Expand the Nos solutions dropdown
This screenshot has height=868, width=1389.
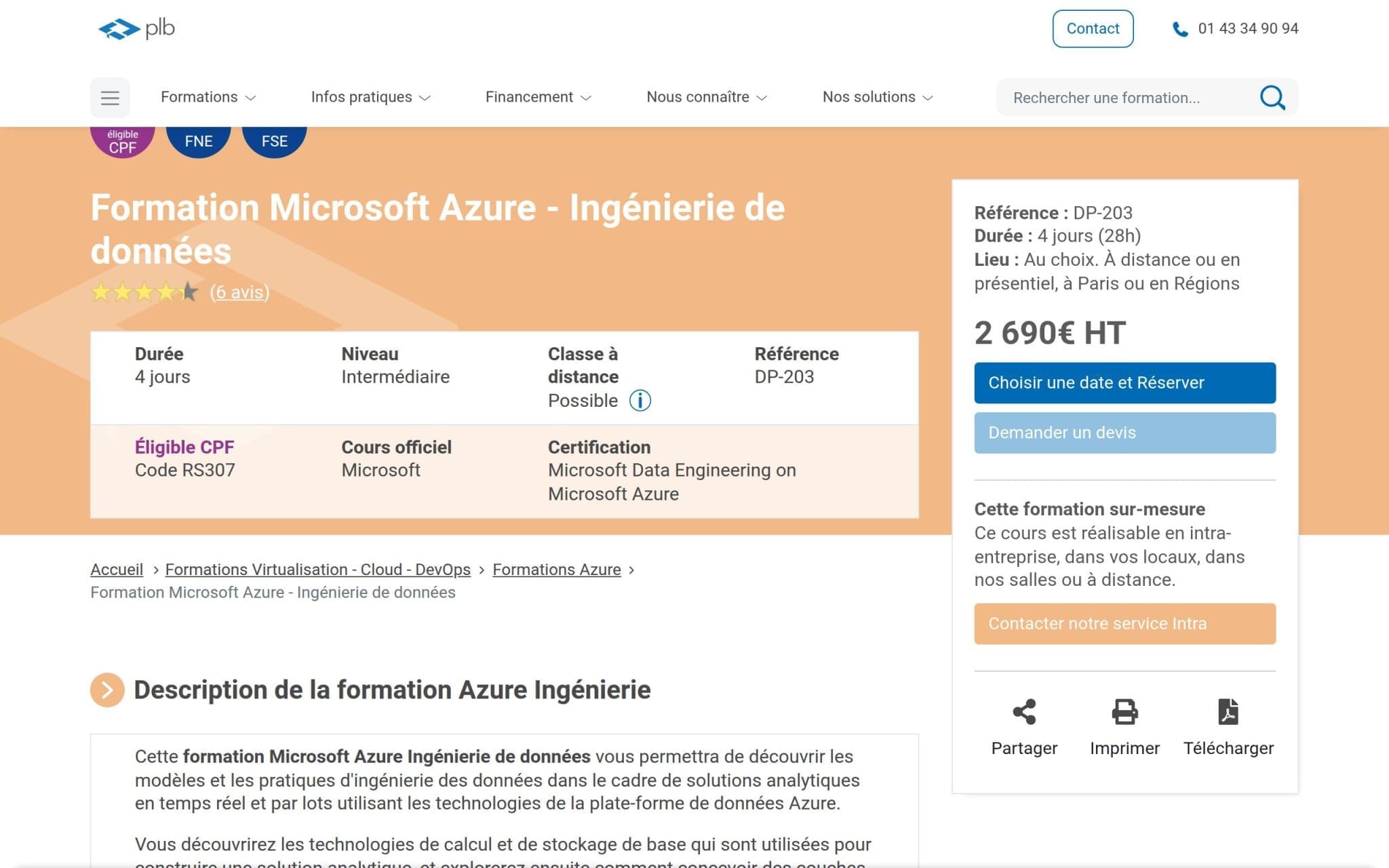[x=878, y=97]
